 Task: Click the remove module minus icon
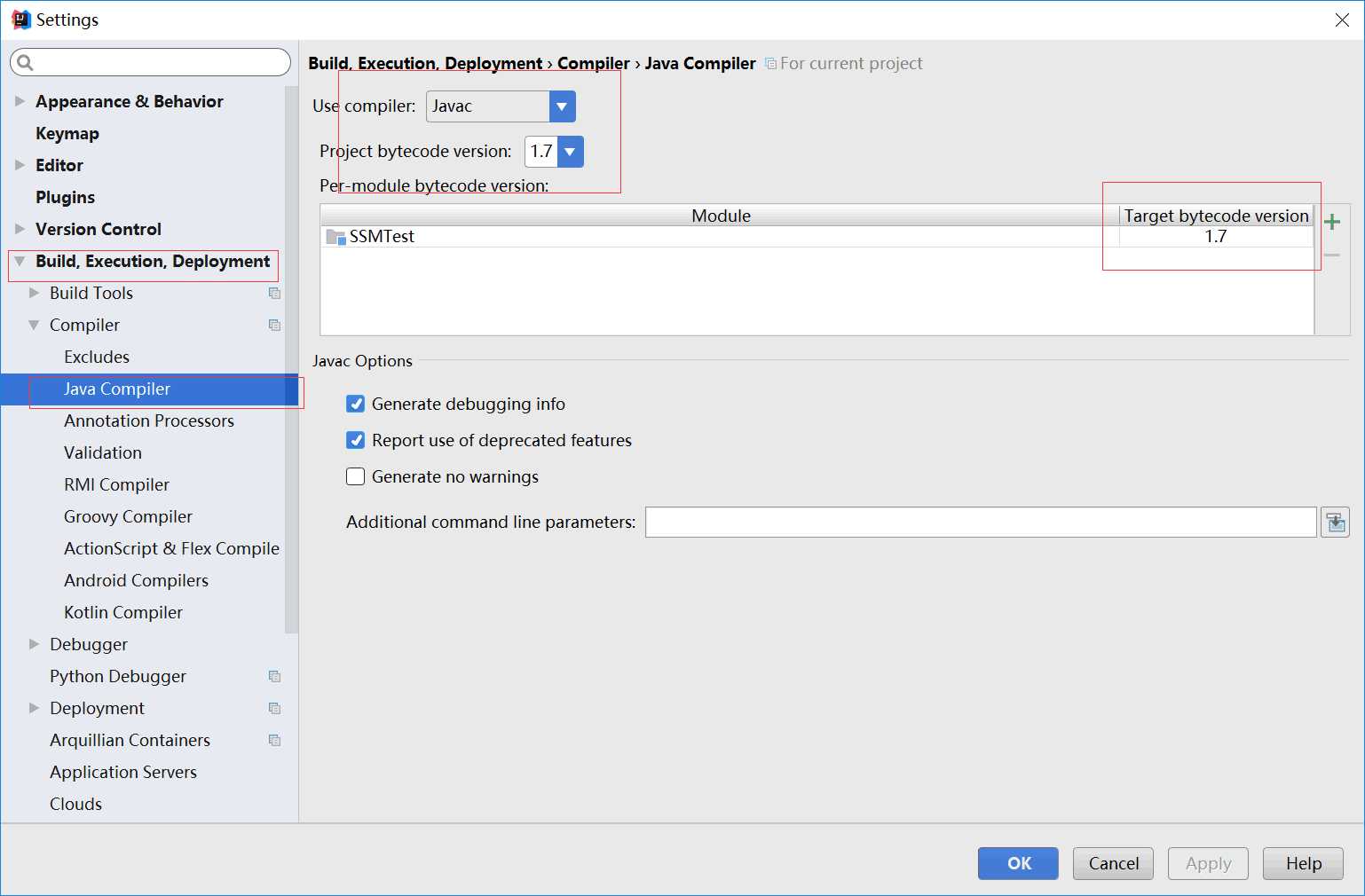point(1331,255)
